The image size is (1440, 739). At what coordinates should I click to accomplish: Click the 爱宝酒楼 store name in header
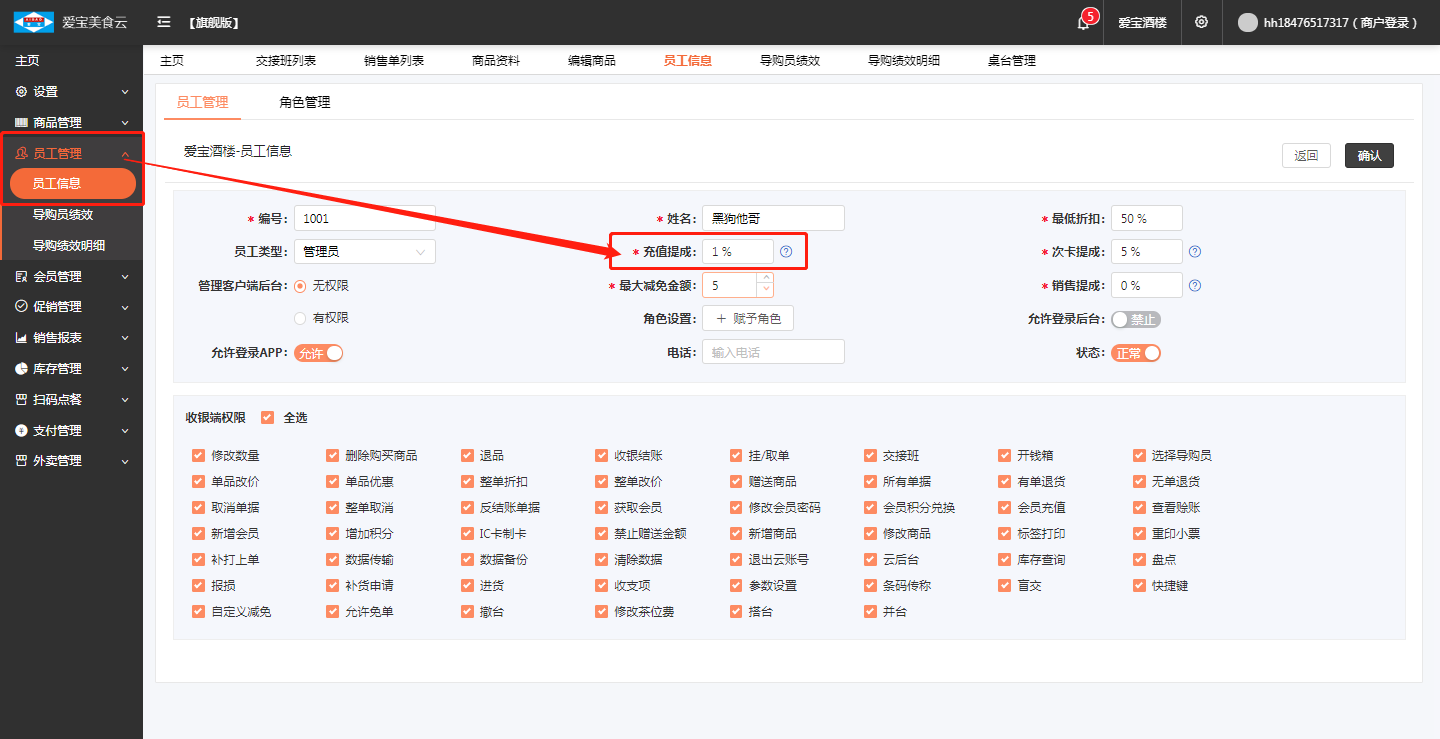pos(1142,22)
